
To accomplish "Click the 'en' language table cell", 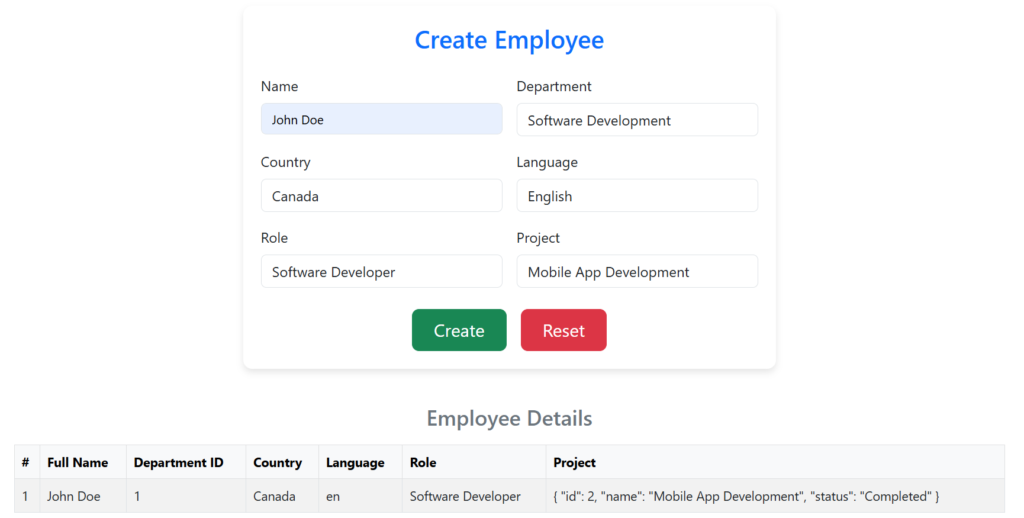I will click(x=360, y=496).
